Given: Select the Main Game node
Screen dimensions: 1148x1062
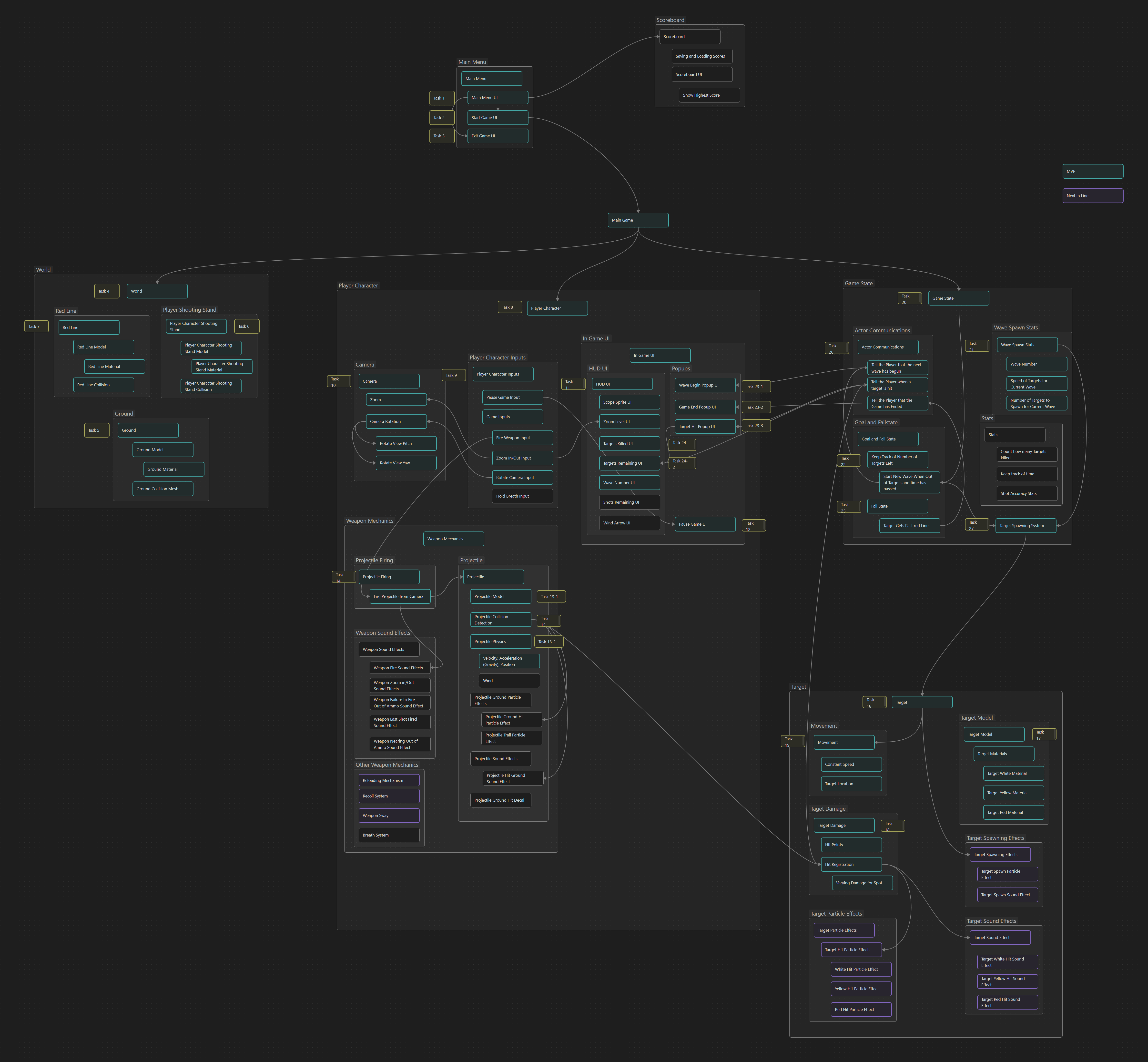Looking at the screenshot, I should (x=638, y=220).
